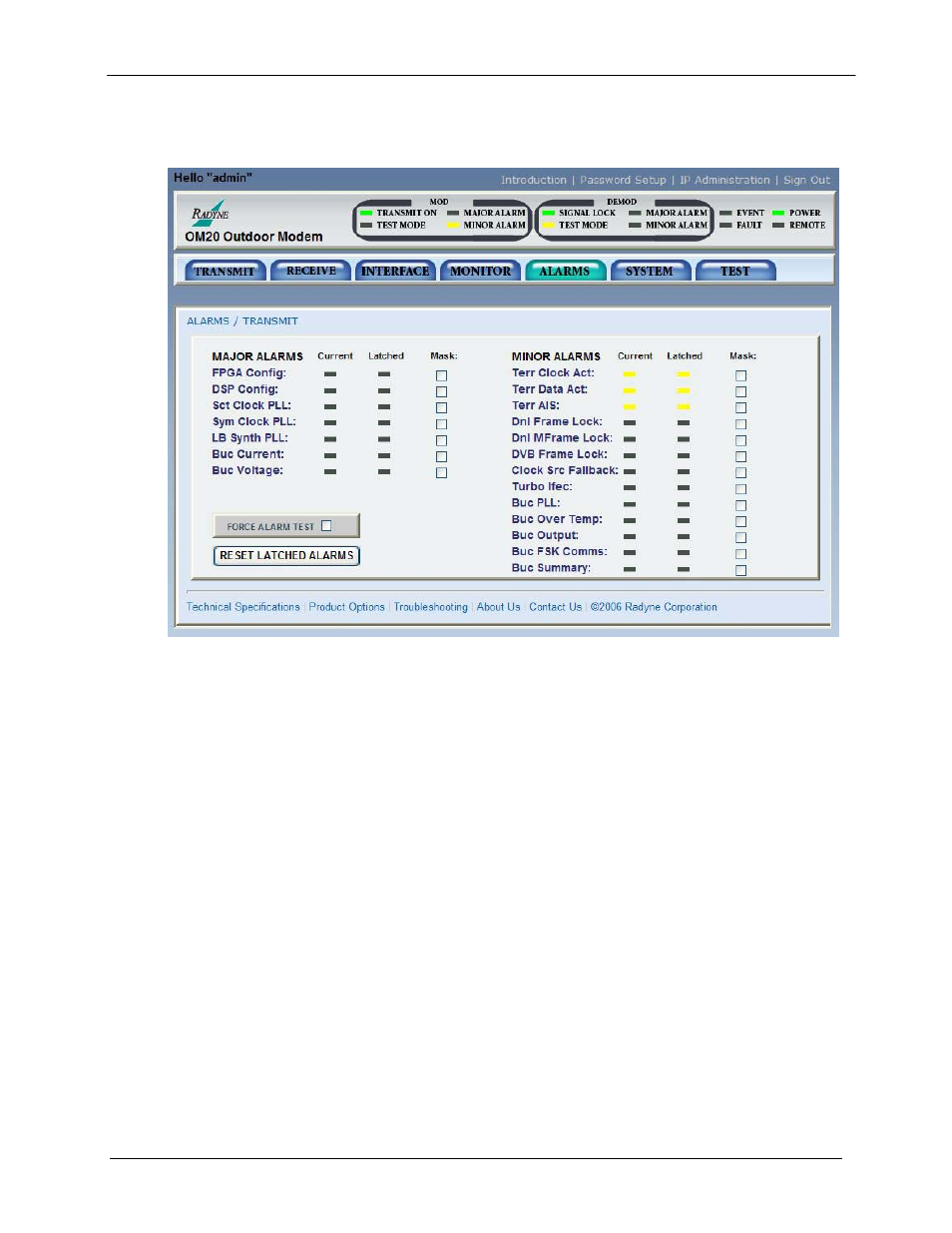Click Terr Data Act latched yellow indicator
The width and height of the screenshot is (952, 1233).
point(684,390)
